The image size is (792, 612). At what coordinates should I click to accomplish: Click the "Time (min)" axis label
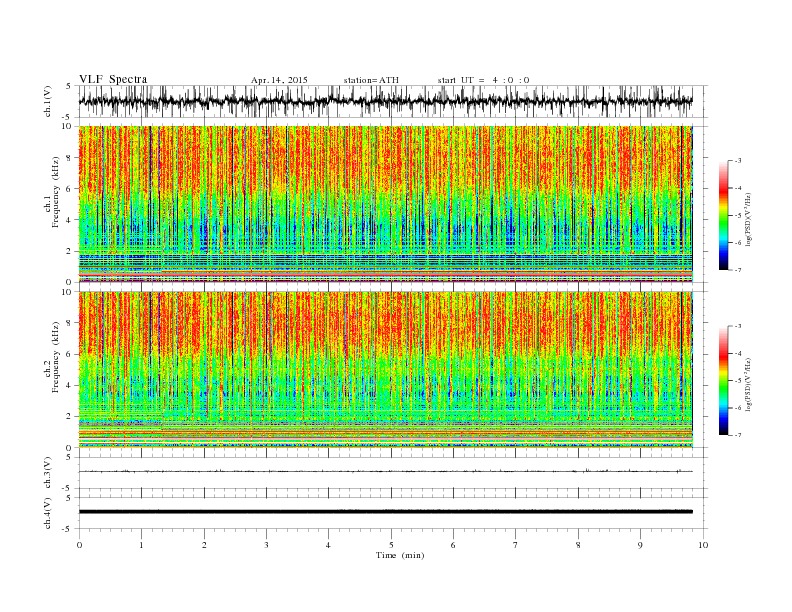[x=400, y=555]
